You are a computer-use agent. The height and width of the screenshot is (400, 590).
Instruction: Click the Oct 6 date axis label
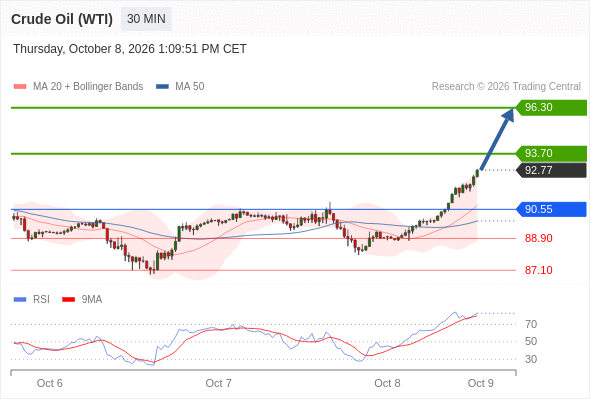click(50, 383)
